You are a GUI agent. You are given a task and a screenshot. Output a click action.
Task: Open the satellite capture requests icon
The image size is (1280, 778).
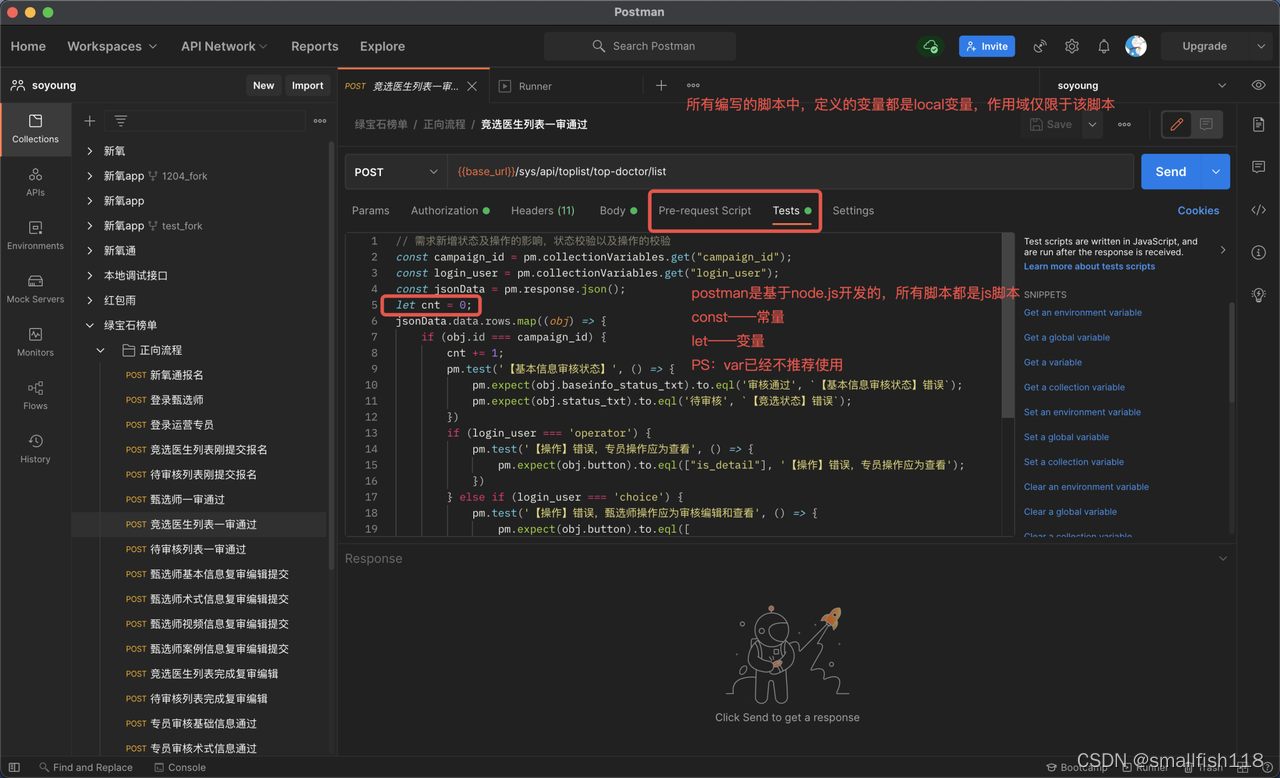pos(1040,46)
